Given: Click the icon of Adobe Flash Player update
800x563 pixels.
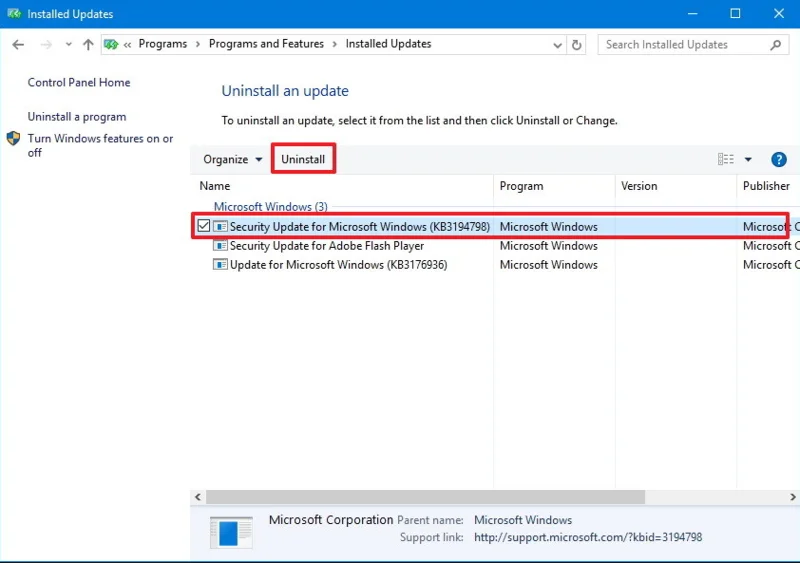Looking at the screenshot, I should (220, 246).
